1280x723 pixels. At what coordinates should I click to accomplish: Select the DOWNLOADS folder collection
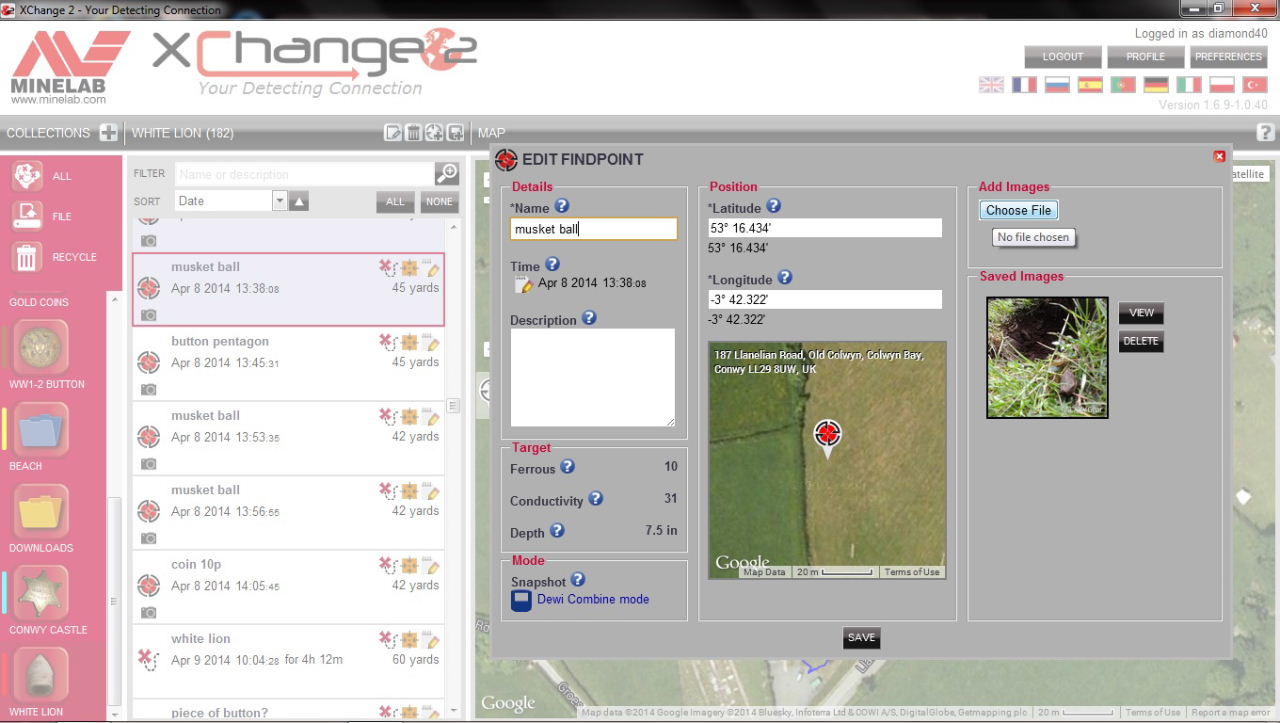click(41, 512)
